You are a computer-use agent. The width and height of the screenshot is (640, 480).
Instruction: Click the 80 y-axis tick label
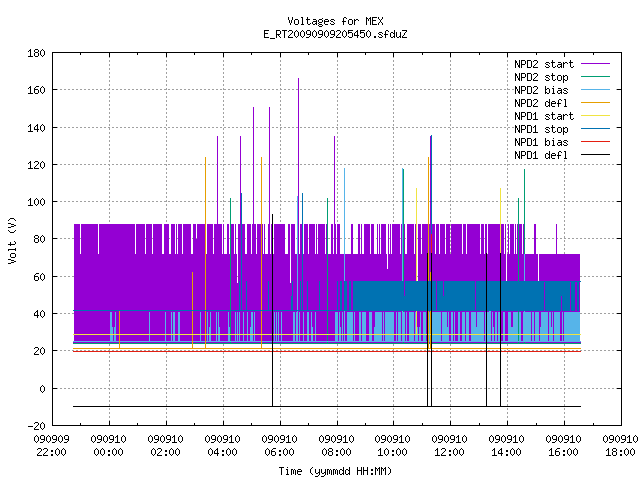click(39, 239)
